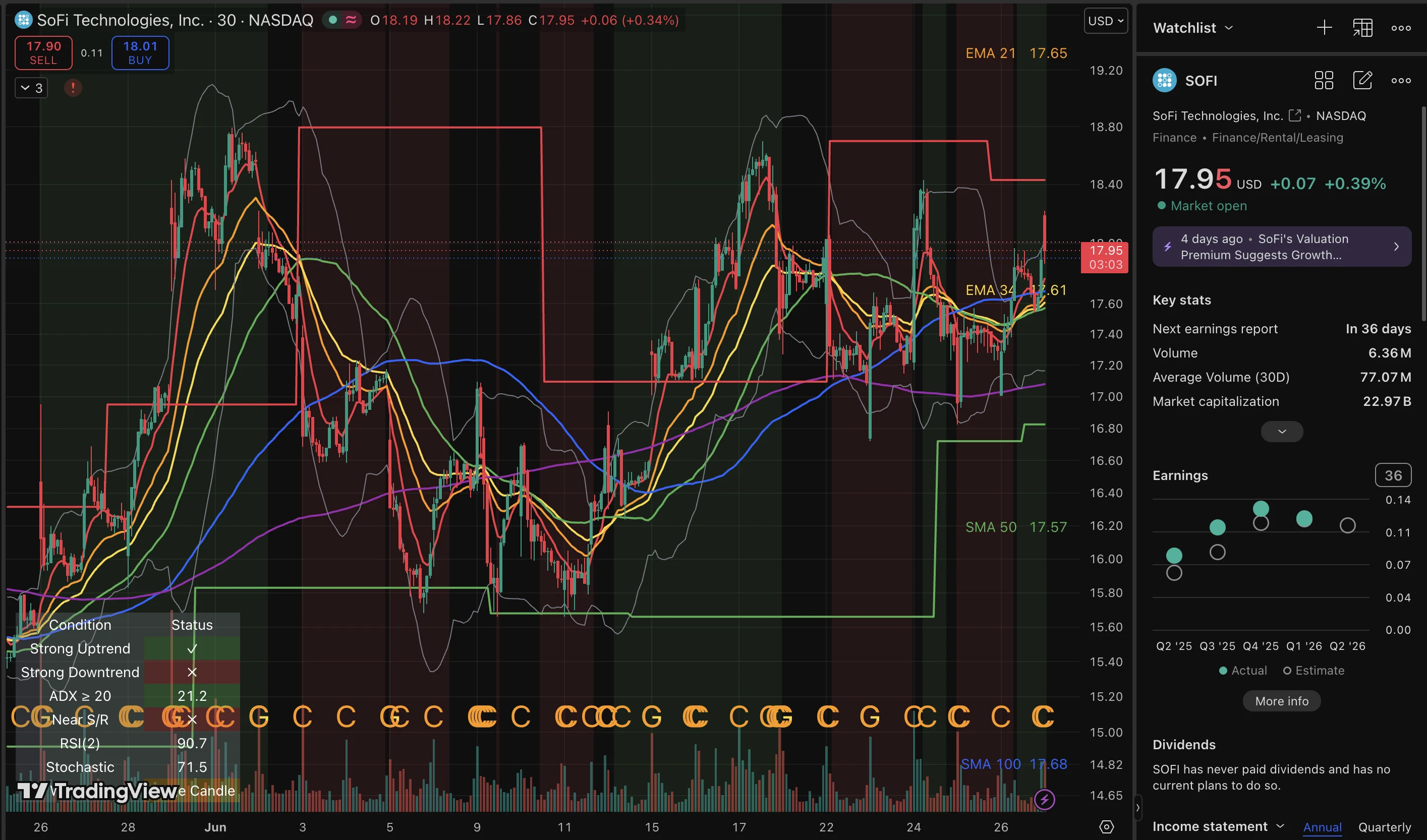Click the pink approximate-data indicator icon
The image size is (1427, 840).
tap(351, 20)
